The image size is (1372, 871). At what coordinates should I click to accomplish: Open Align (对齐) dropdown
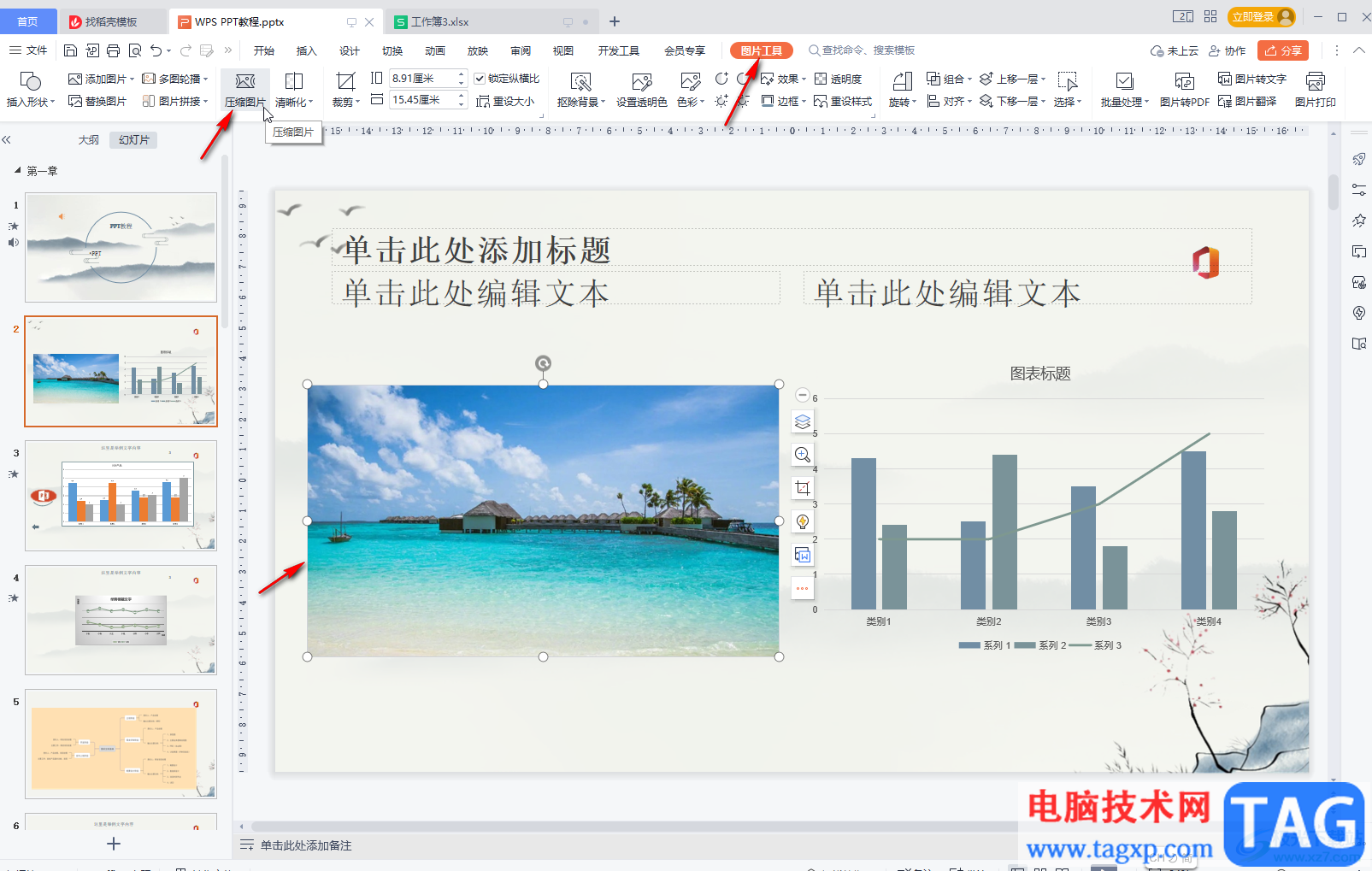[949, 101]
